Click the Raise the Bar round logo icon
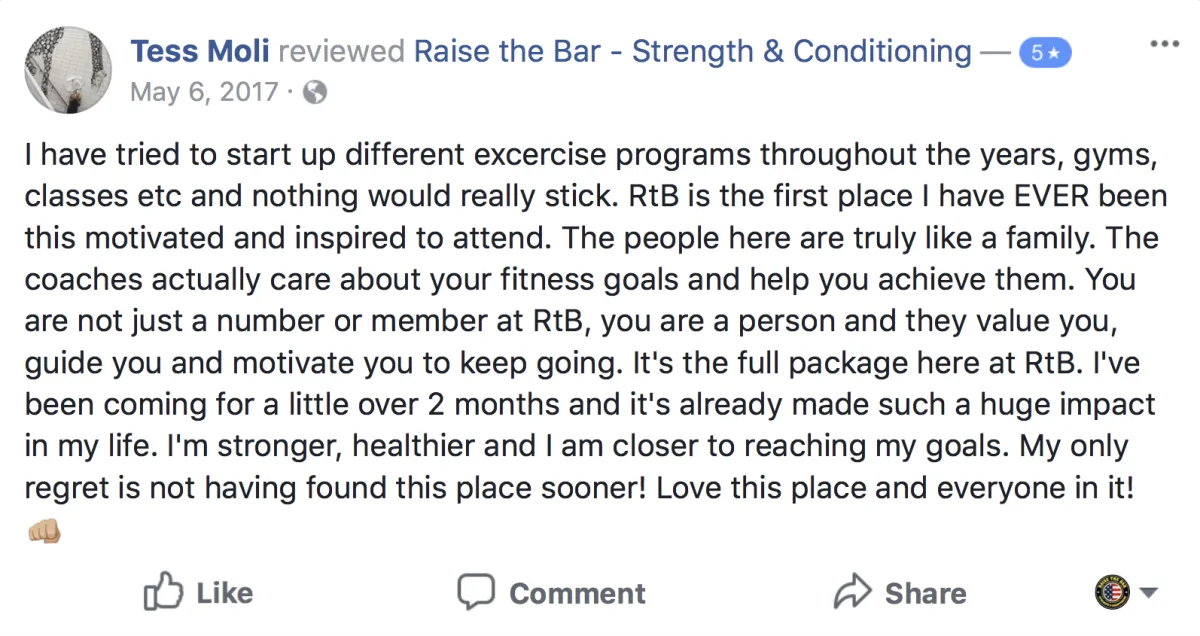 (x=1112, y=592)
